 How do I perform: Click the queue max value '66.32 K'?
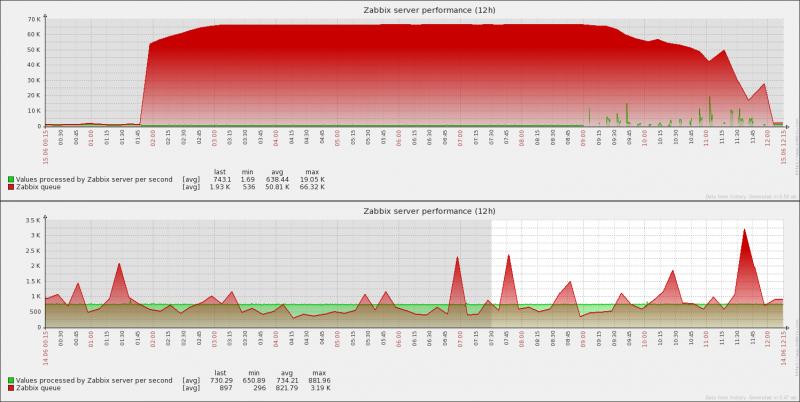[x=313, y=187]
